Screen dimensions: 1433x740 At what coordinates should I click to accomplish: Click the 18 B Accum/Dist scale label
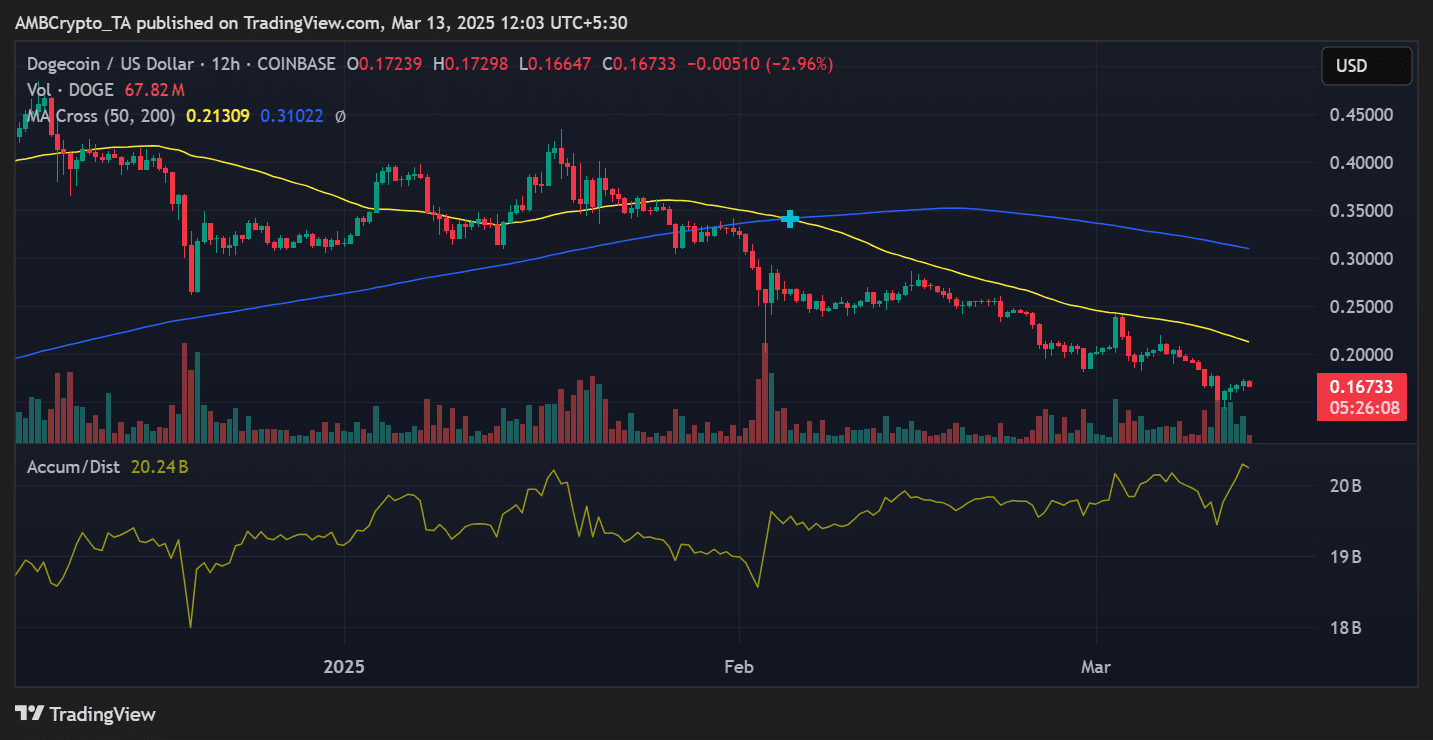click(x=1344, y=628)
